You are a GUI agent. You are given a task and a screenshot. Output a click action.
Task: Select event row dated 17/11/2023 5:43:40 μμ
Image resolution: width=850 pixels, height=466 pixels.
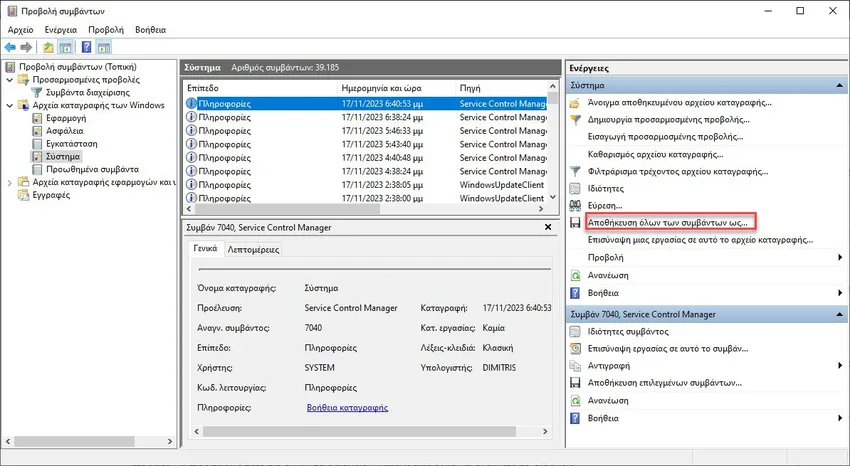pyautogui.click(x=366, y=144)
